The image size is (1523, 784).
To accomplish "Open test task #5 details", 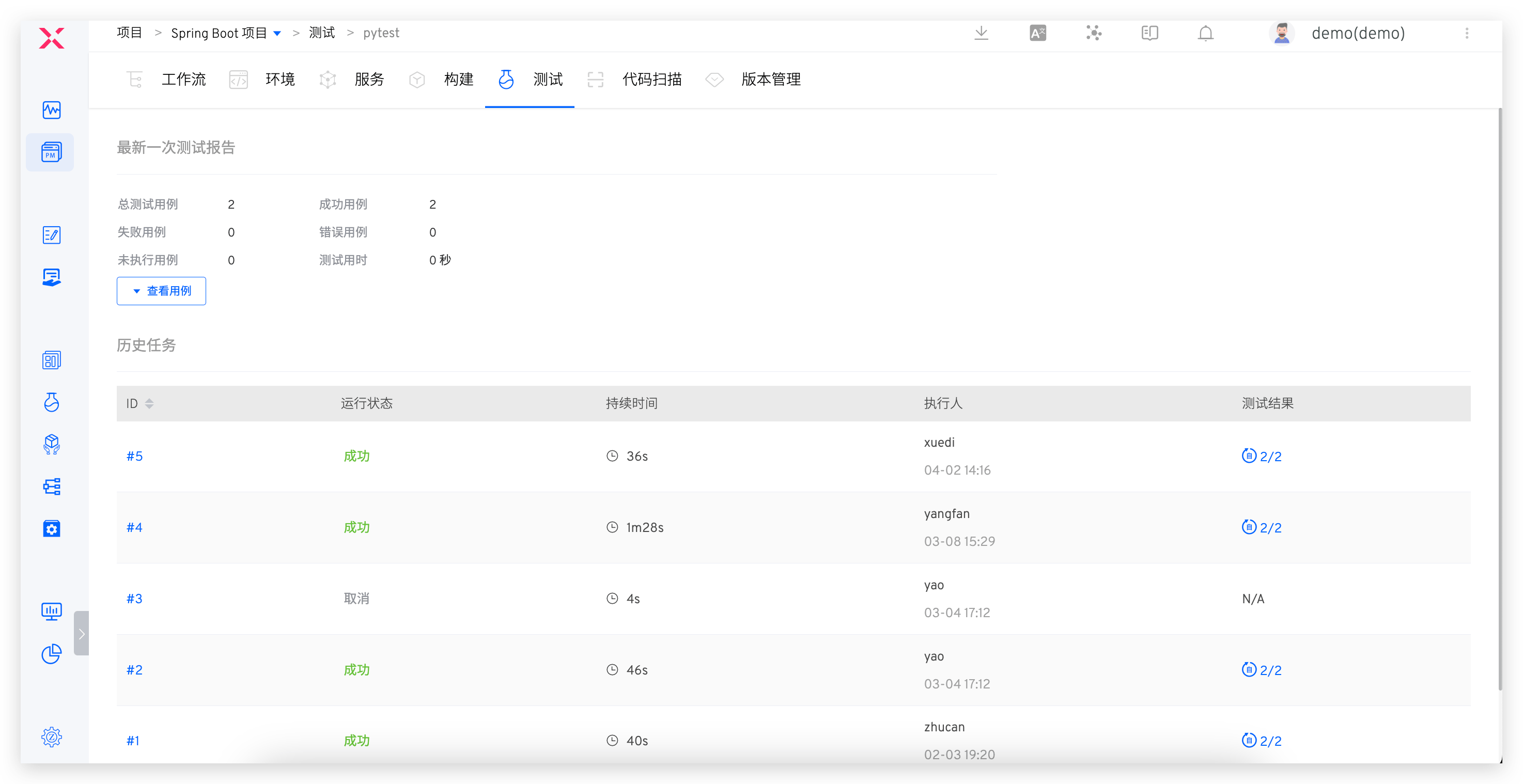I will click(x=134, y=456).
